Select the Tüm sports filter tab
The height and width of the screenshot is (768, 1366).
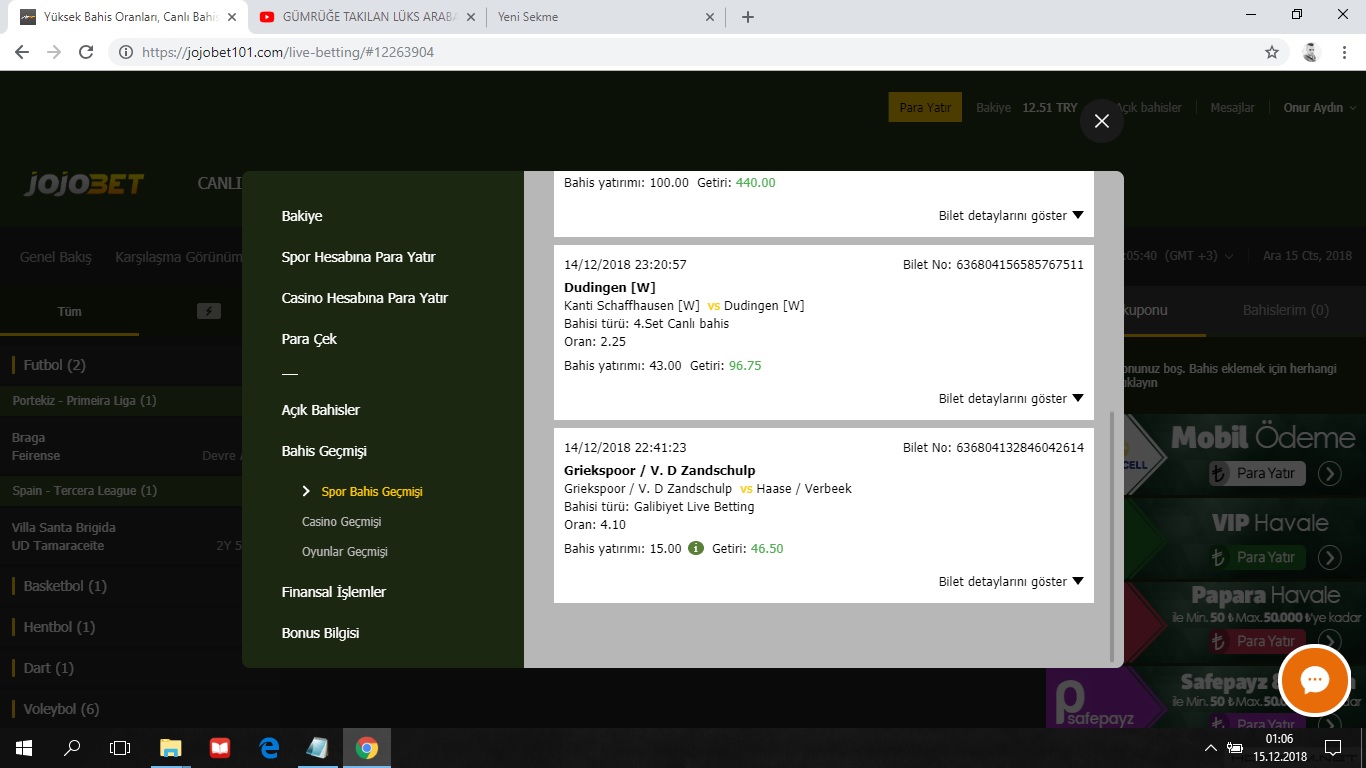[69, 311]
